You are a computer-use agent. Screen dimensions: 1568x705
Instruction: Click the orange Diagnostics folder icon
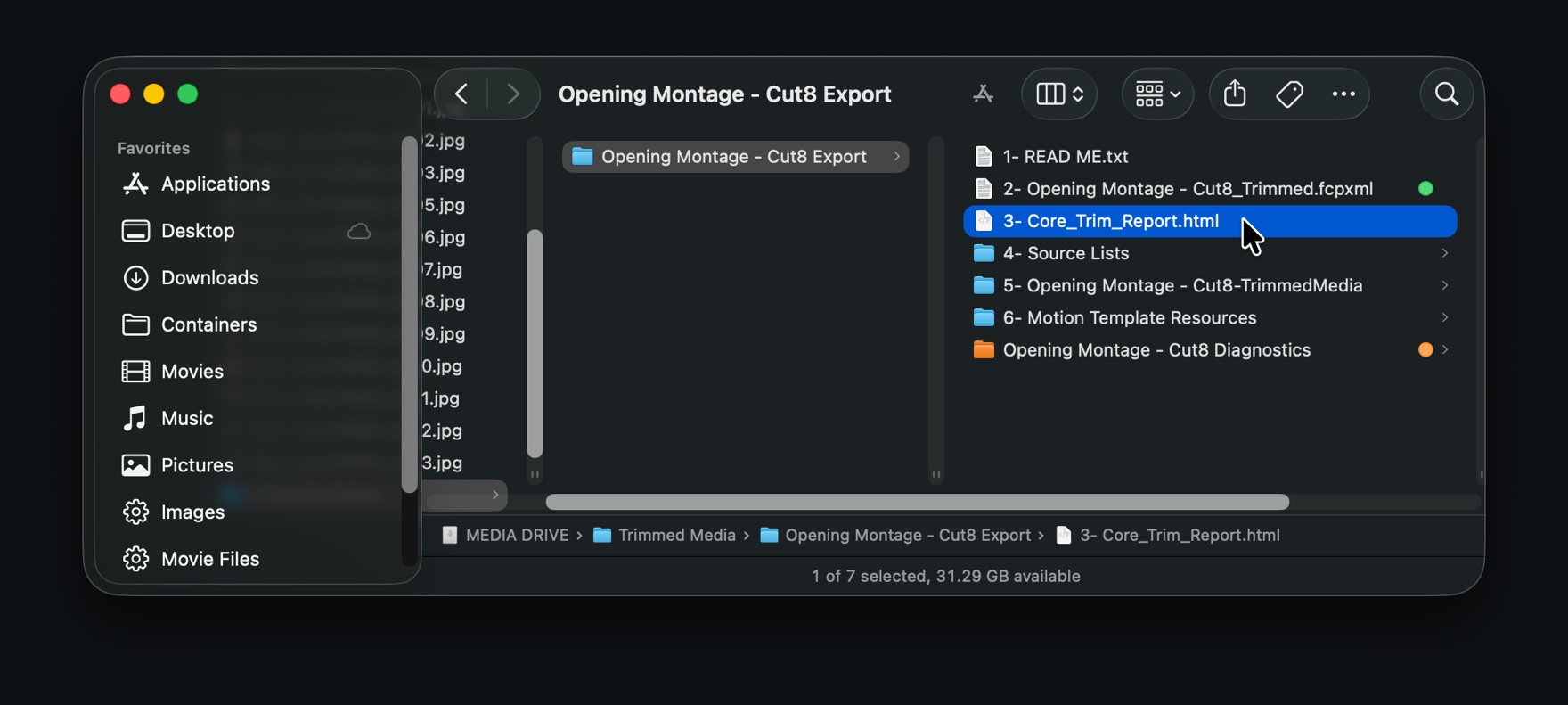click(x=984, y=350)
